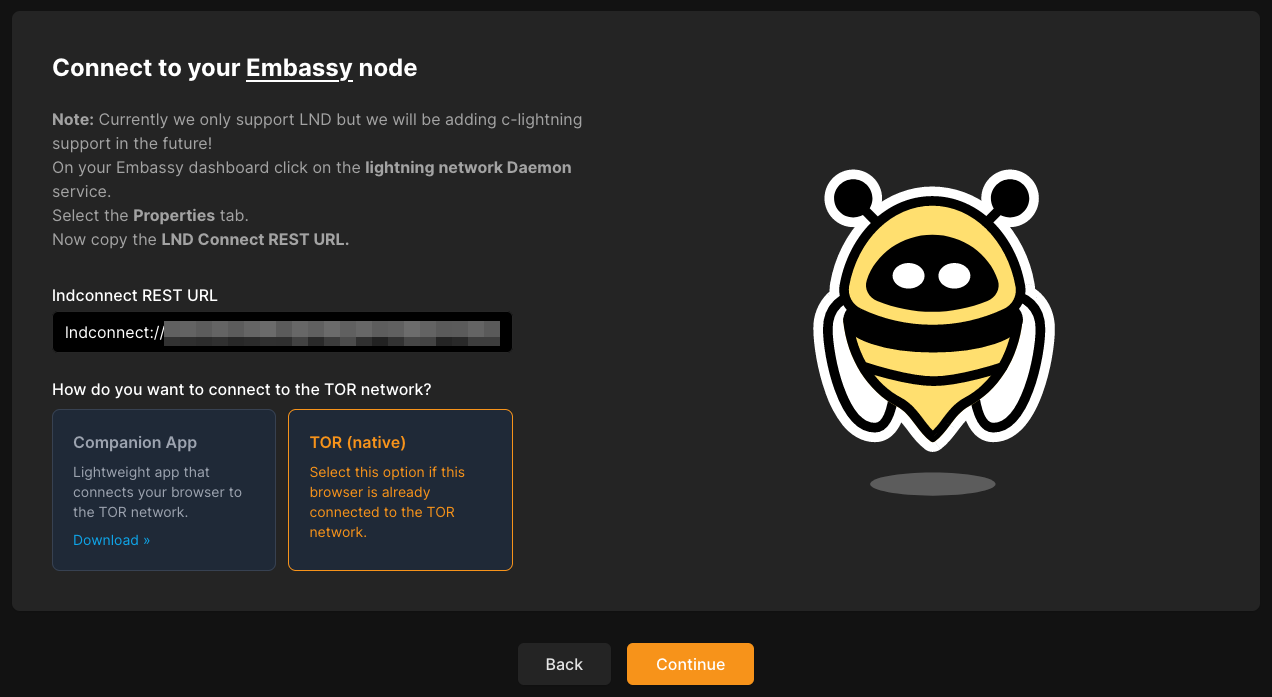
Task: Click the 'Lightweight app' description in Companion card
Action: pyautogui.click(x=157, y=492)
